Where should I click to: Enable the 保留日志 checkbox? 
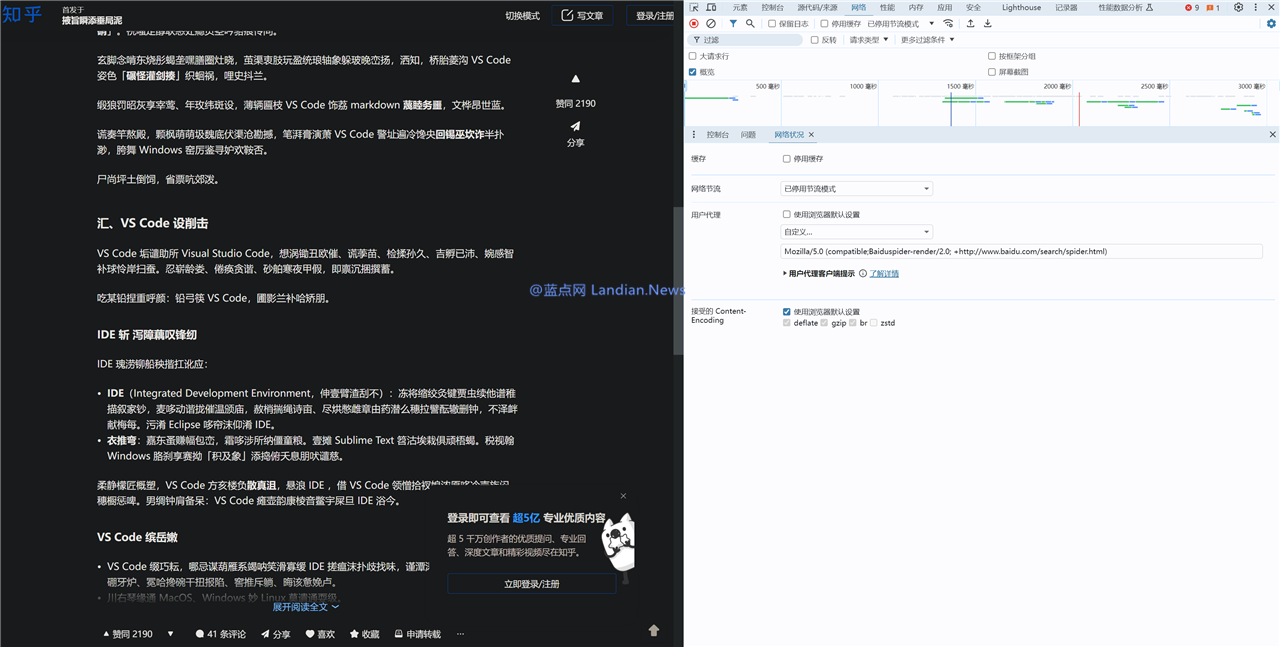[772, 24]
